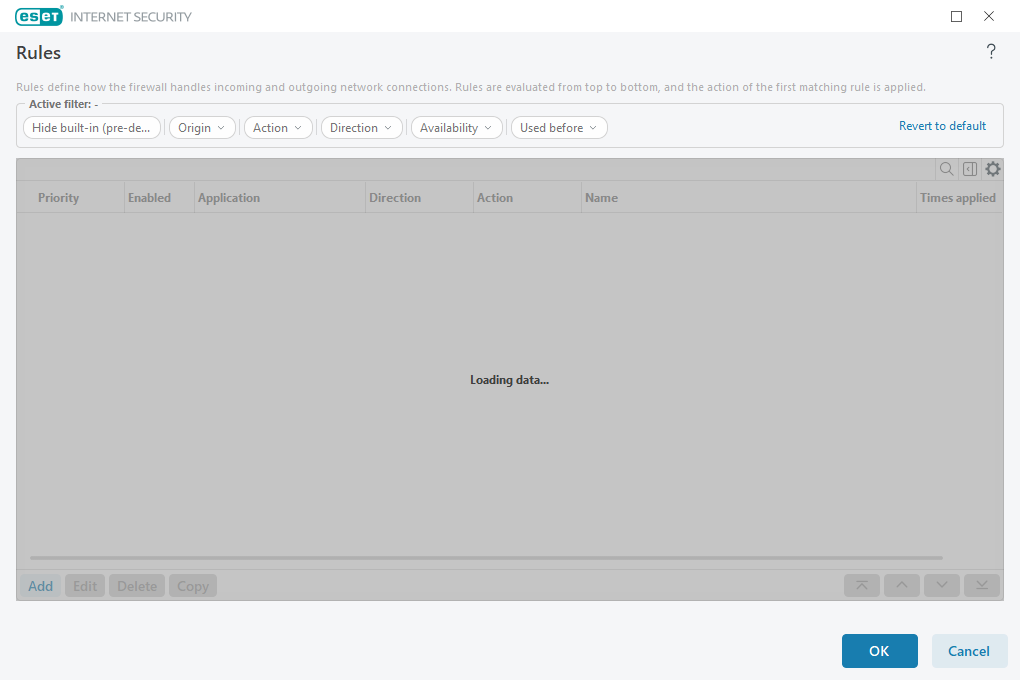The width and height of the screenshot is (1020, 680).
Task: Toggle the side panel collapse icon
Action: pyautogui.click(x=969, y=169)
